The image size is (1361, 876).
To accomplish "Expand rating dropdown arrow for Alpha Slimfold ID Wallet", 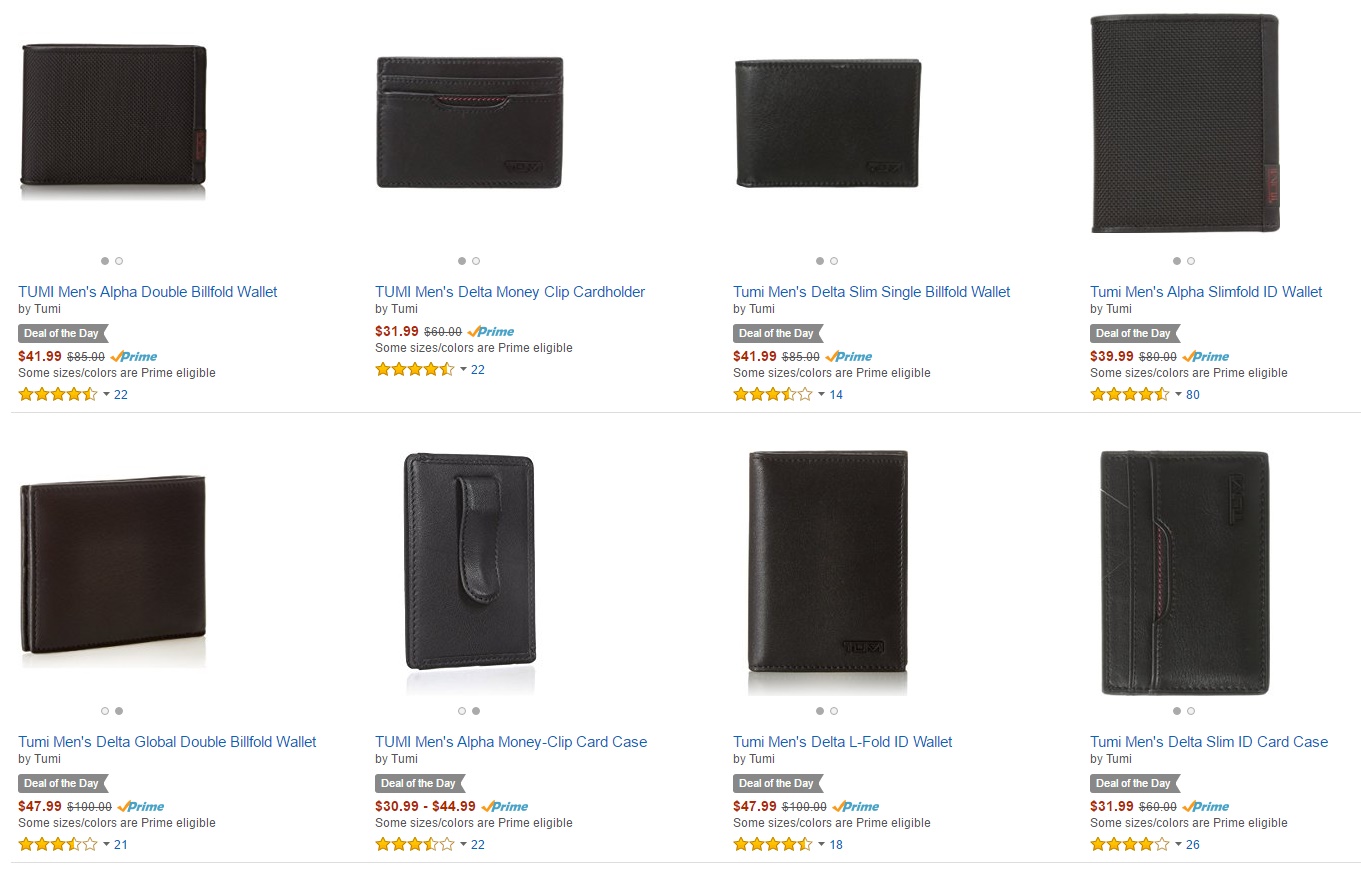I will 1178,395.
